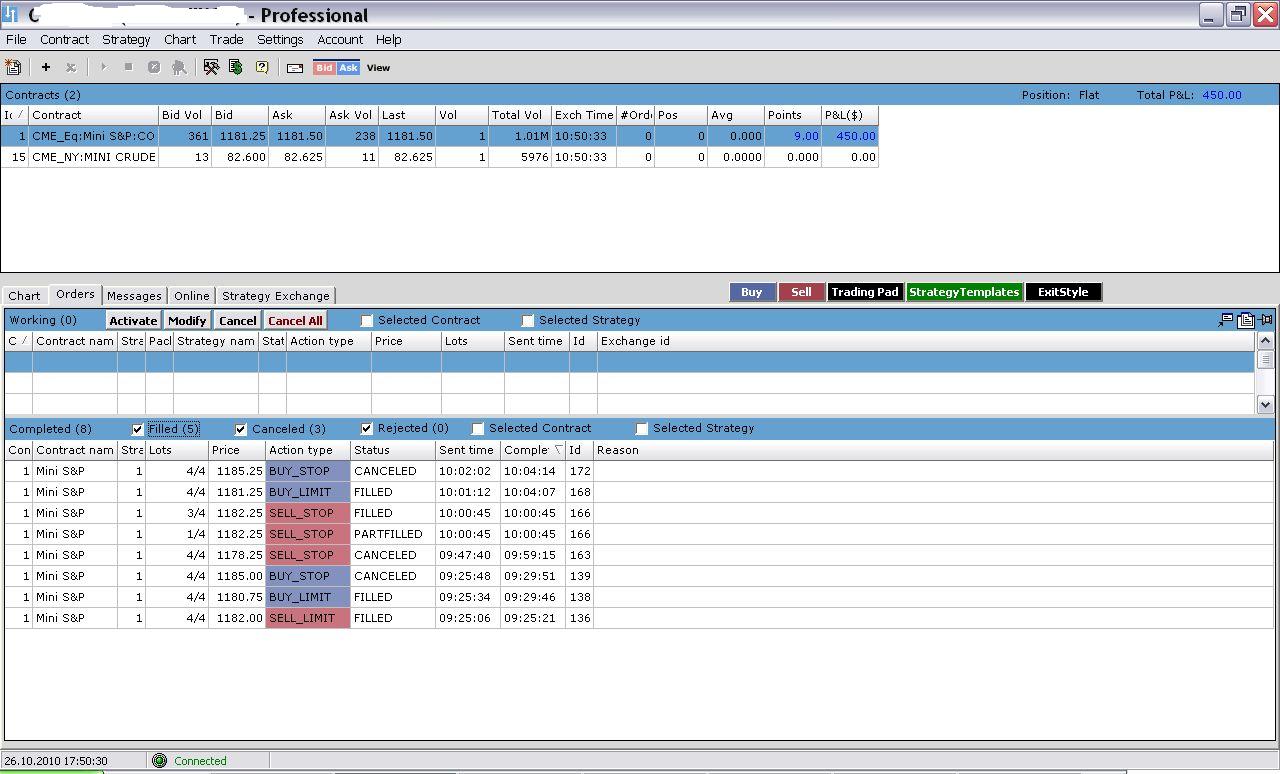
Task: Enable Selected Contract checkbox in Working row
Action: tap(367, 321)
